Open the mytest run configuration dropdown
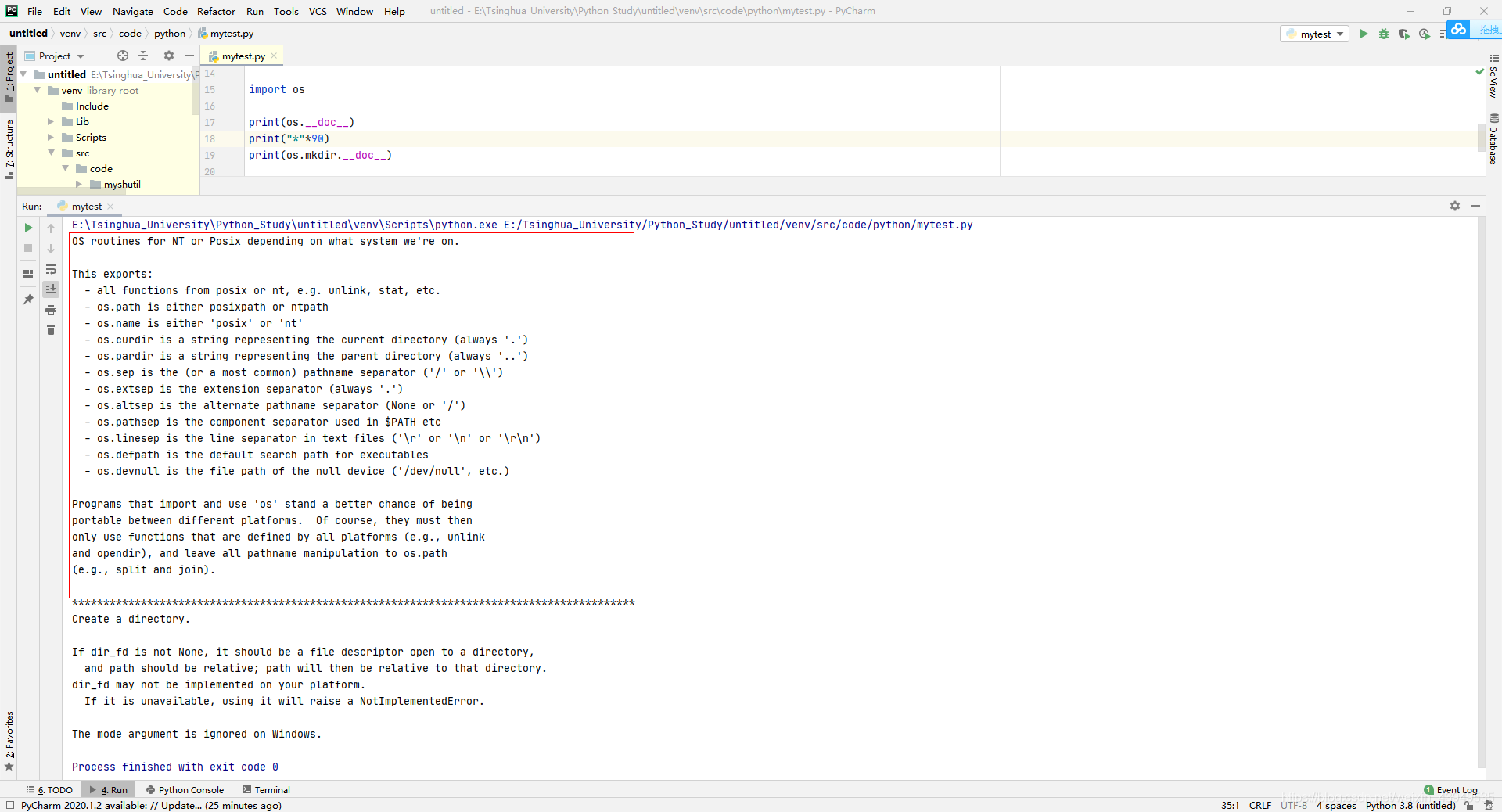The image size is (1502, 812). point(1315,34)
